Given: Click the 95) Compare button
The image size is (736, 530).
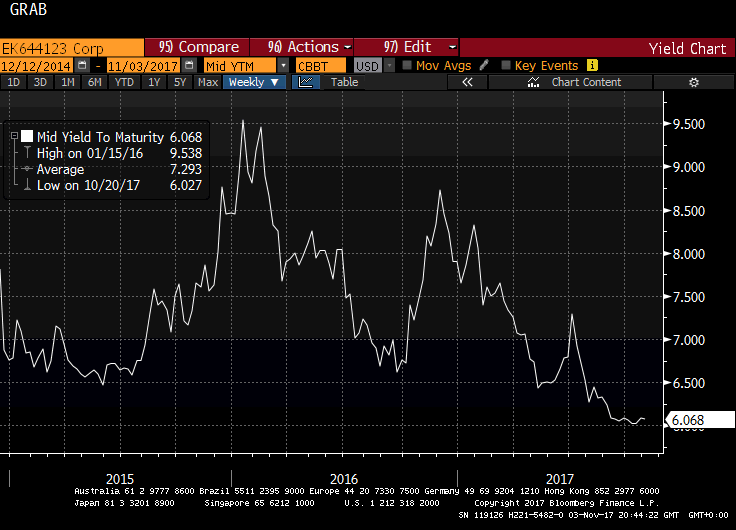Looking at the screenshot, I should pyautogui.click(x=197, y=47).
